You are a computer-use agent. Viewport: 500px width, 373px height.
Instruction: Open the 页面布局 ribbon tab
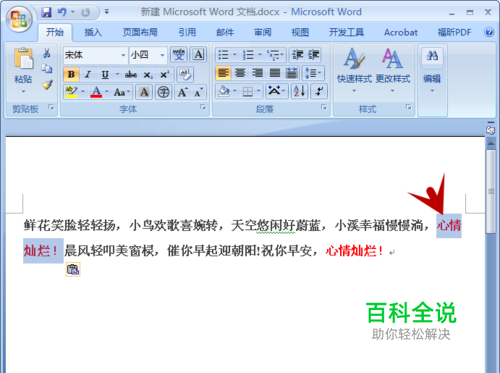140,32
